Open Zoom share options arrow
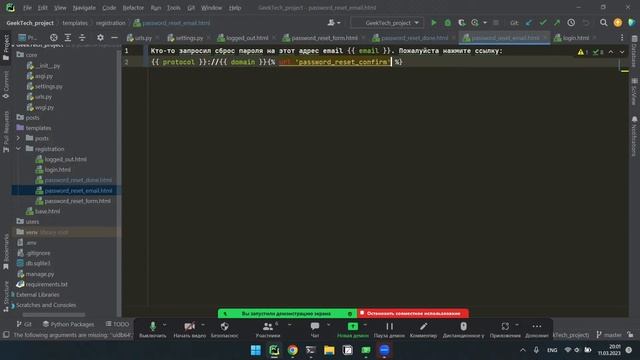 (365, 325)
